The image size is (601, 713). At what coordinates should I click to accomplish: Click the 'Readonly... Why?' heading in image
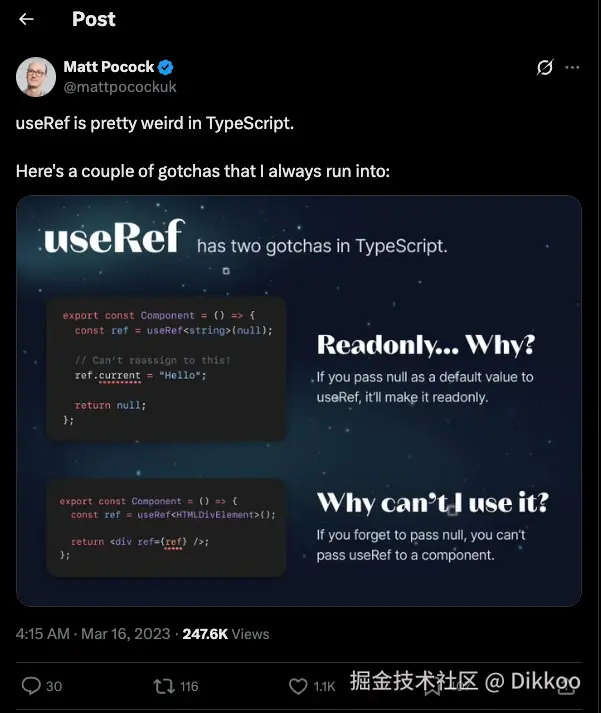425,346
